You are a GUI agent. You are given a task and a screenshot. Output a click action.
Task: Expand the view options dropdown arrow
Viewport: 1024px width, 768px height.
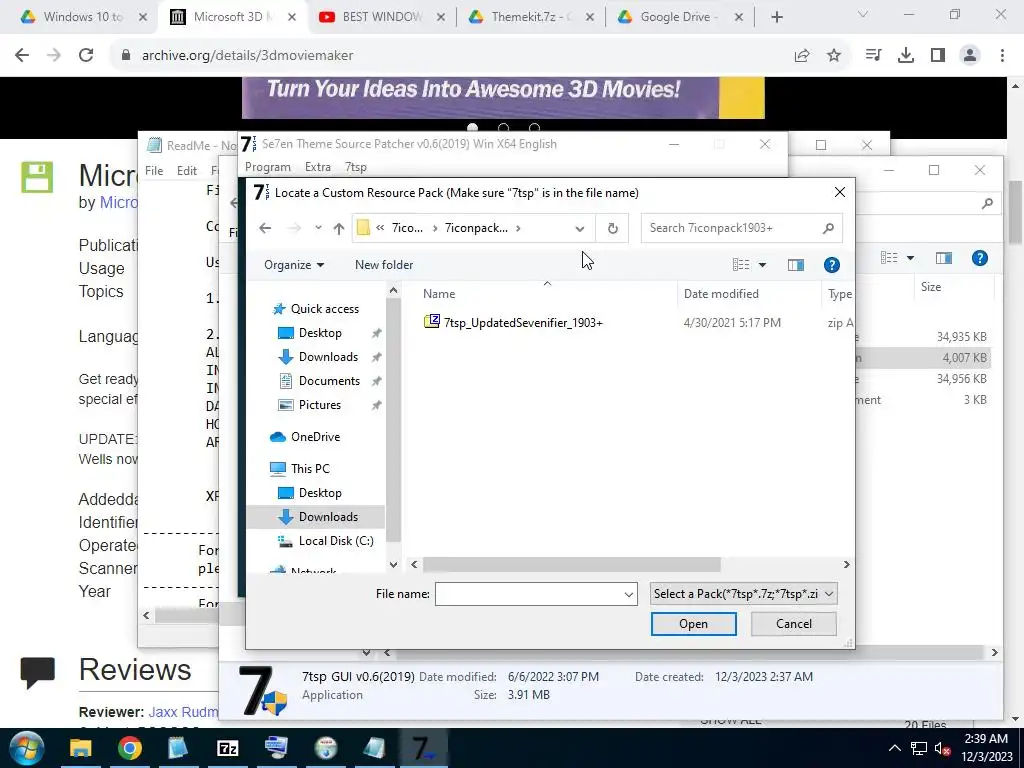(761, 264)
